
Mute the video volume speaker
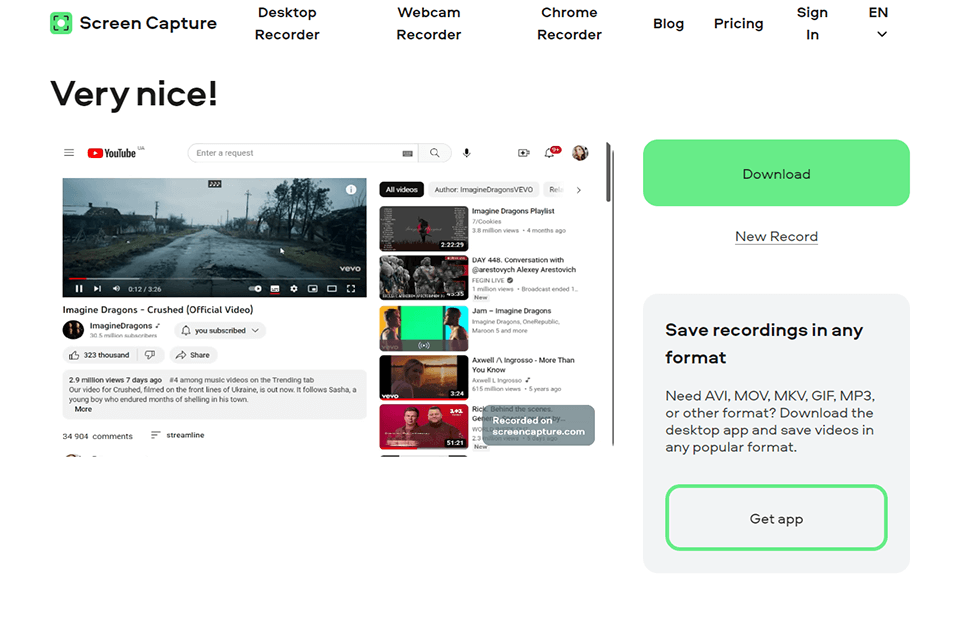click(x=116, y=289)
